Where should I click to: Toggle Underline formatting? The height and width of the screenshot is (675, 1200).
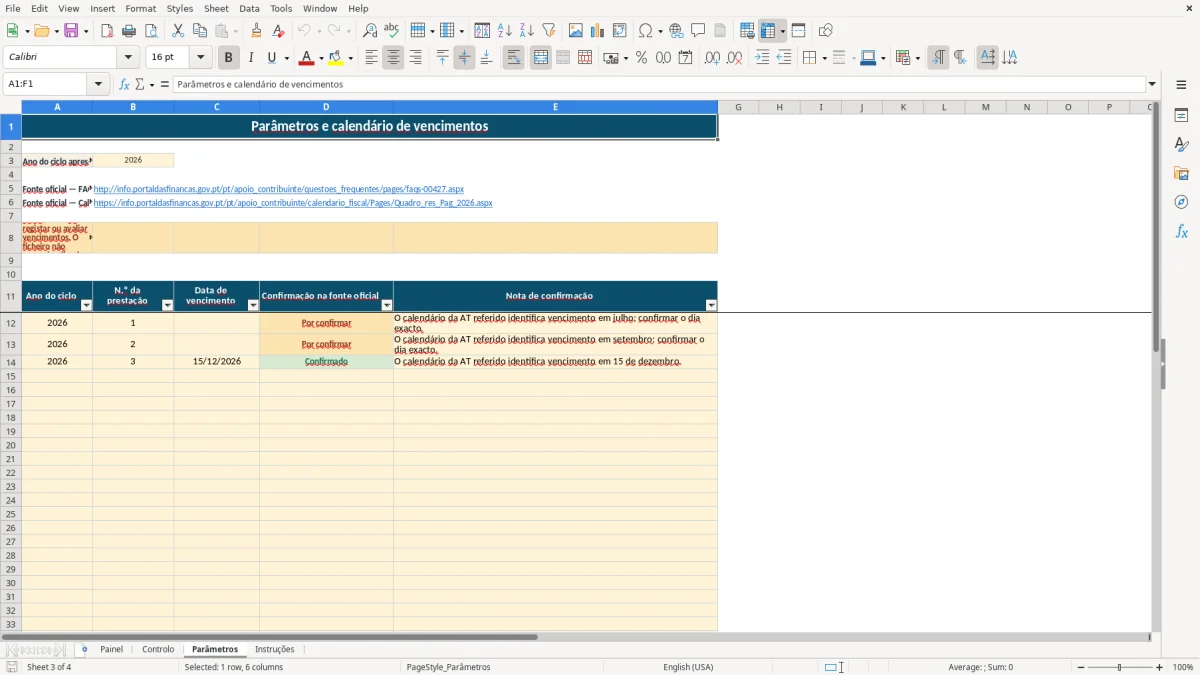[271, 58]
